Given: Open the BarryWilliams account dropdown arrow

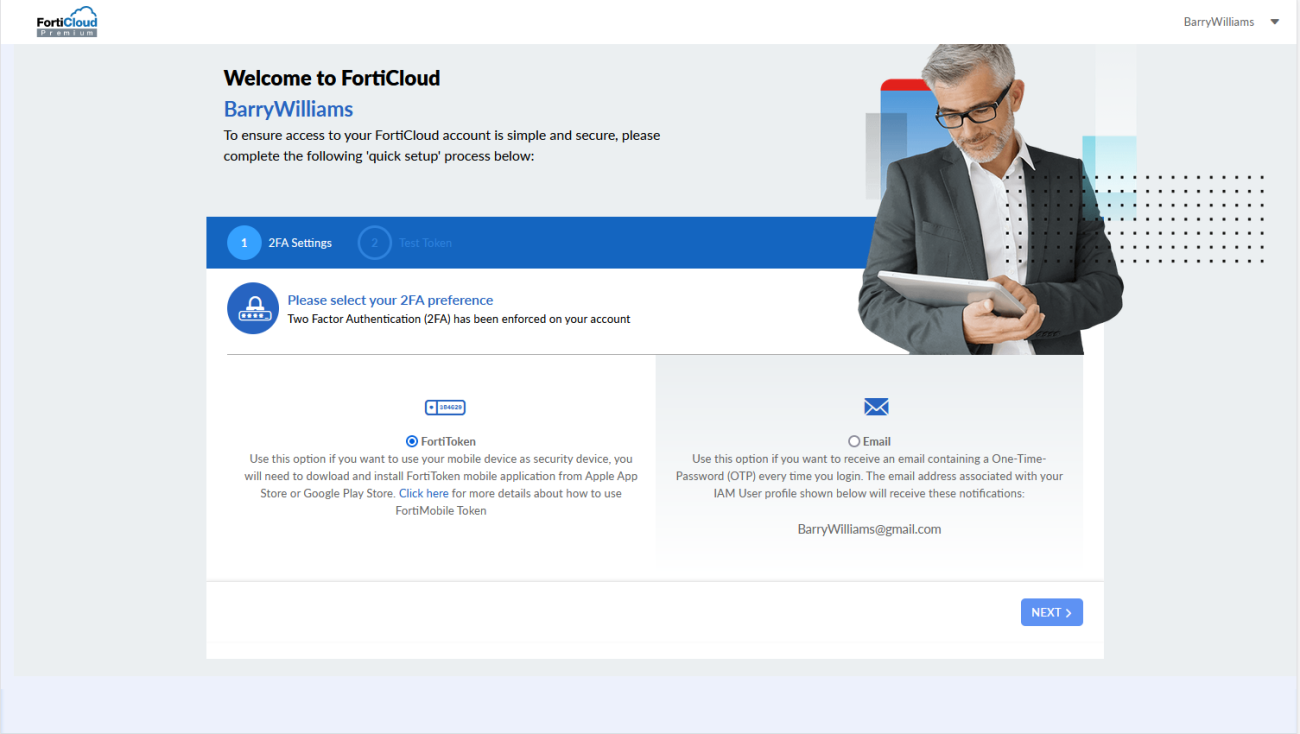Looking at the screenshot, I should [x=1274, y=22].
